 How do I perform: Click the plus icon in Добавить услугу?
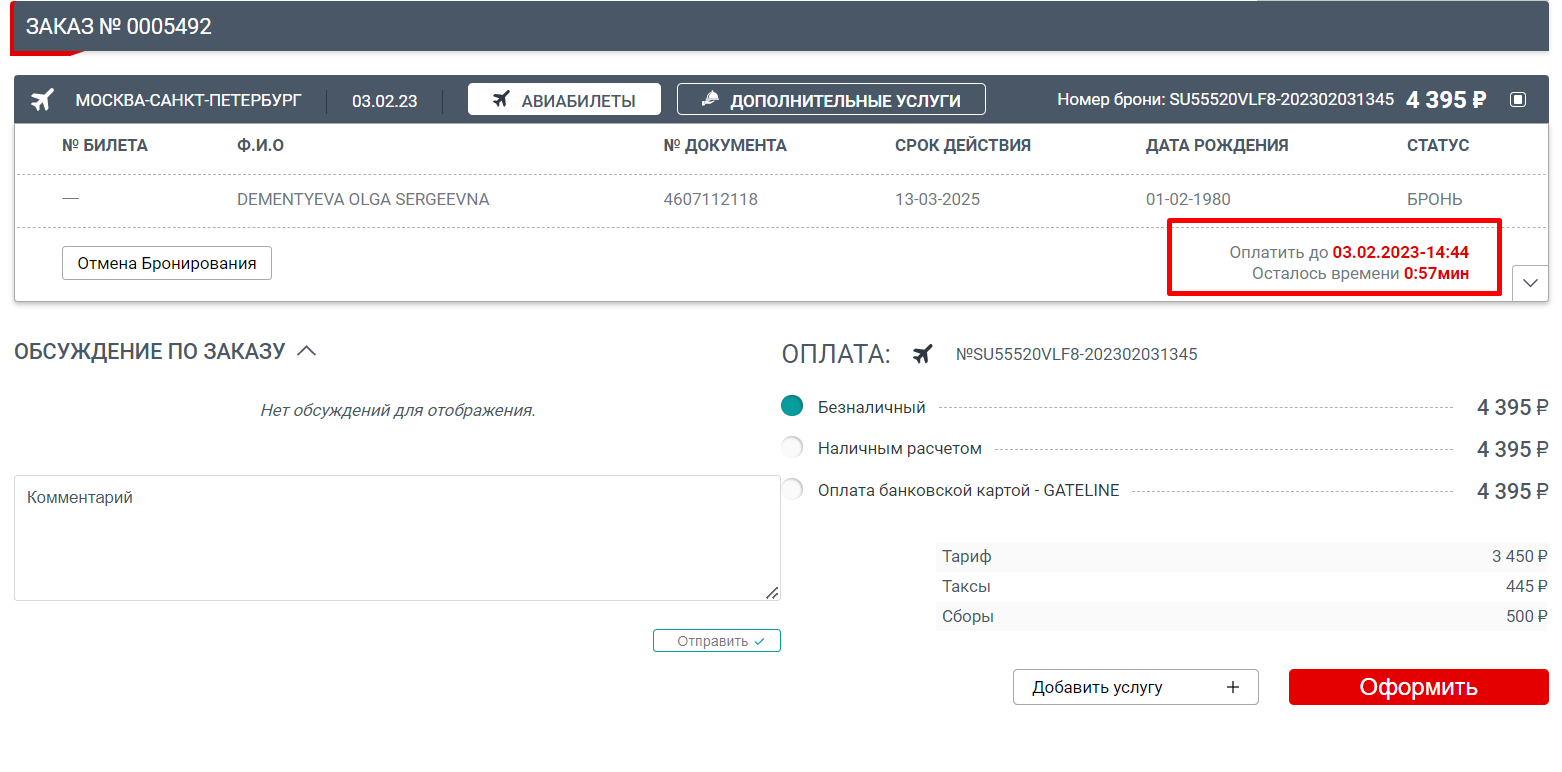1232,687
